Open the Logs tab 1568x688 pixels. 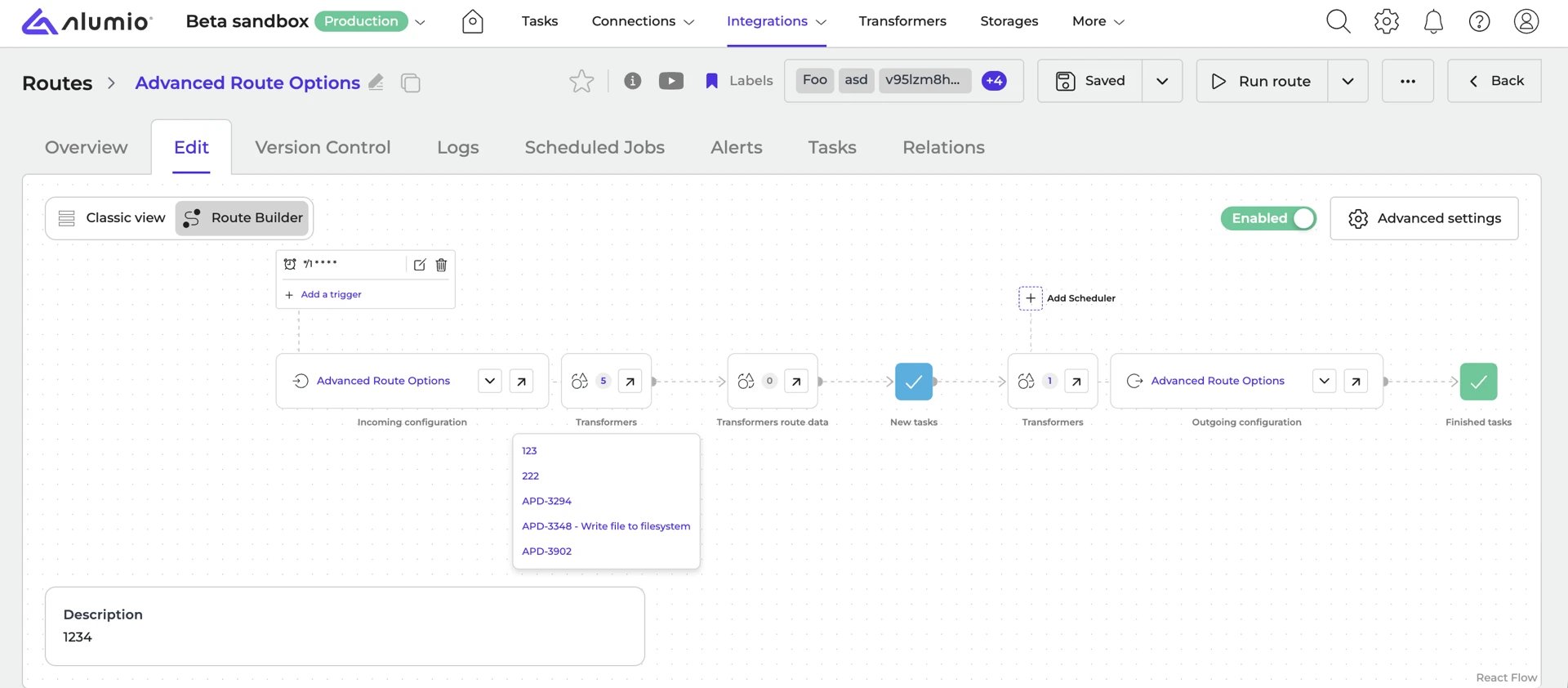click(x=457, y=147)
